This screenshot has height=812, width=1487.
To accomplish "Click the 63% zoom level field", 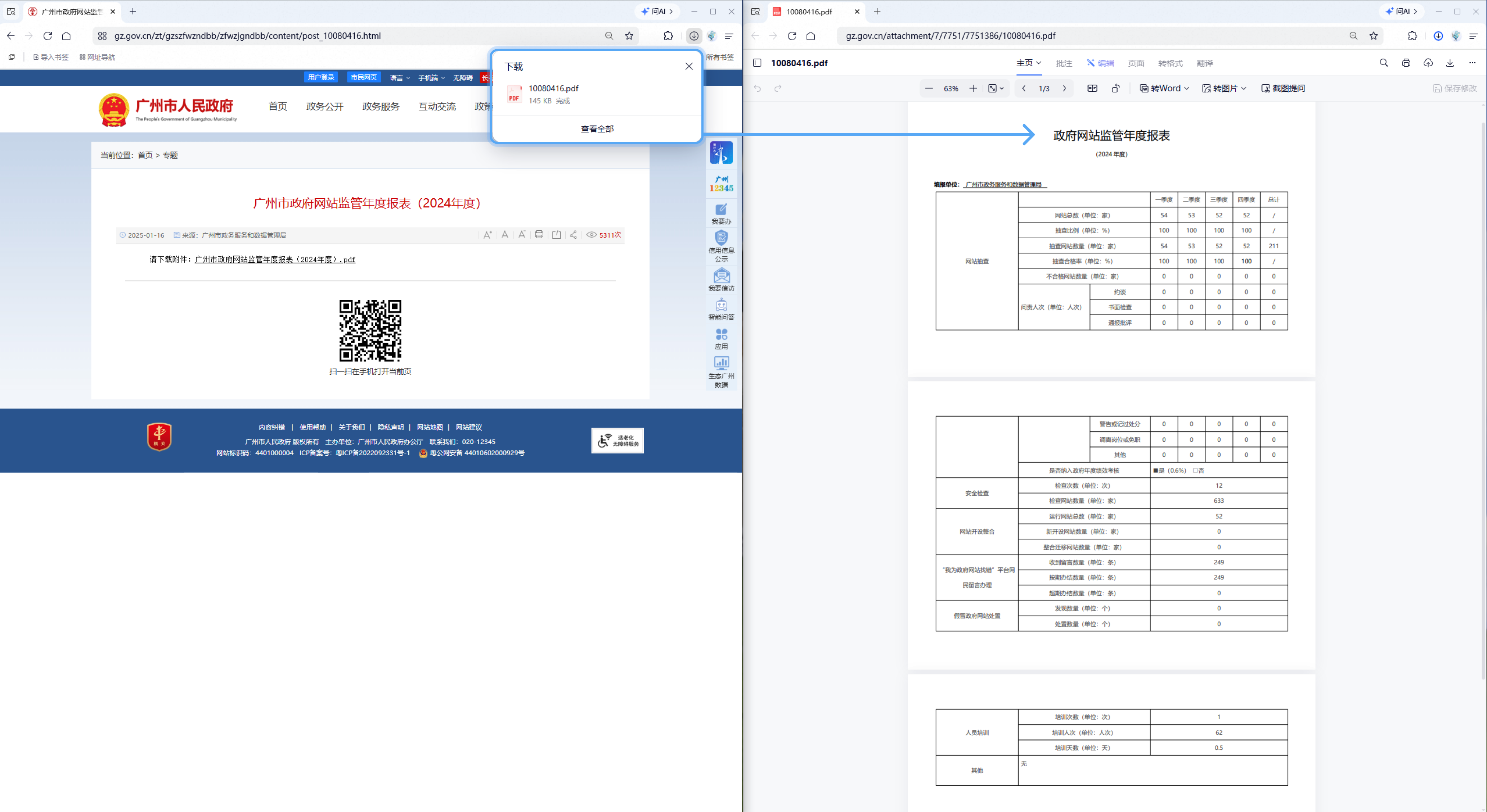I will coord(951,88).
